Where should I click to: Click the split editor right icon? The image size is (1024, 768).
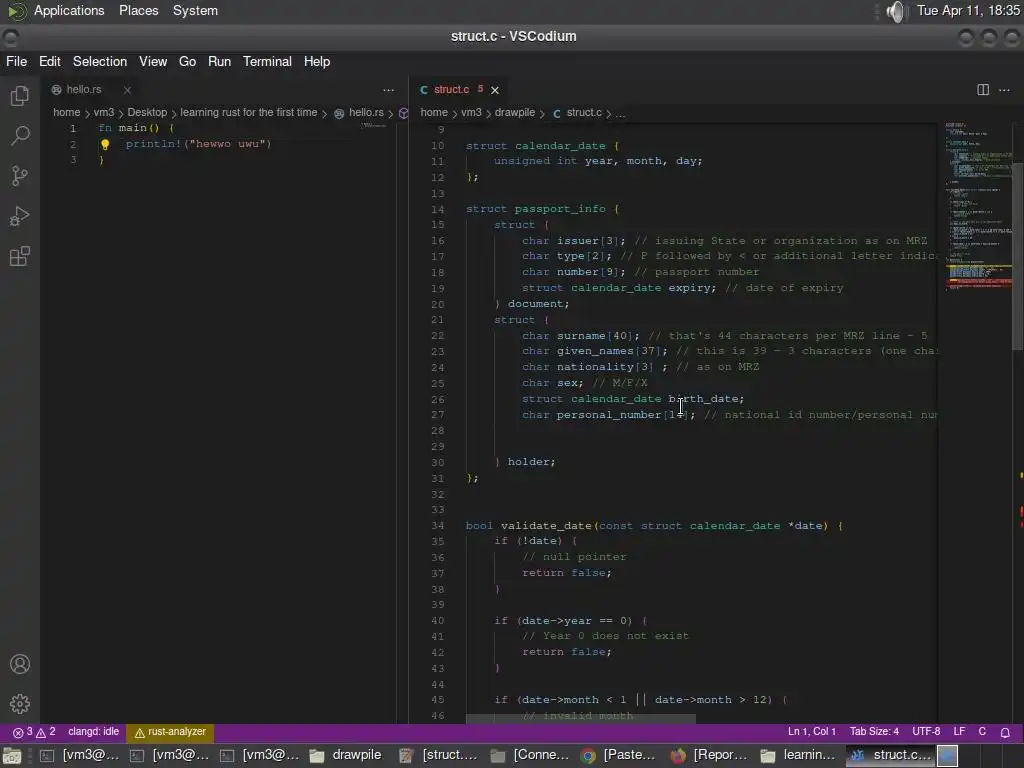[983, 89]
